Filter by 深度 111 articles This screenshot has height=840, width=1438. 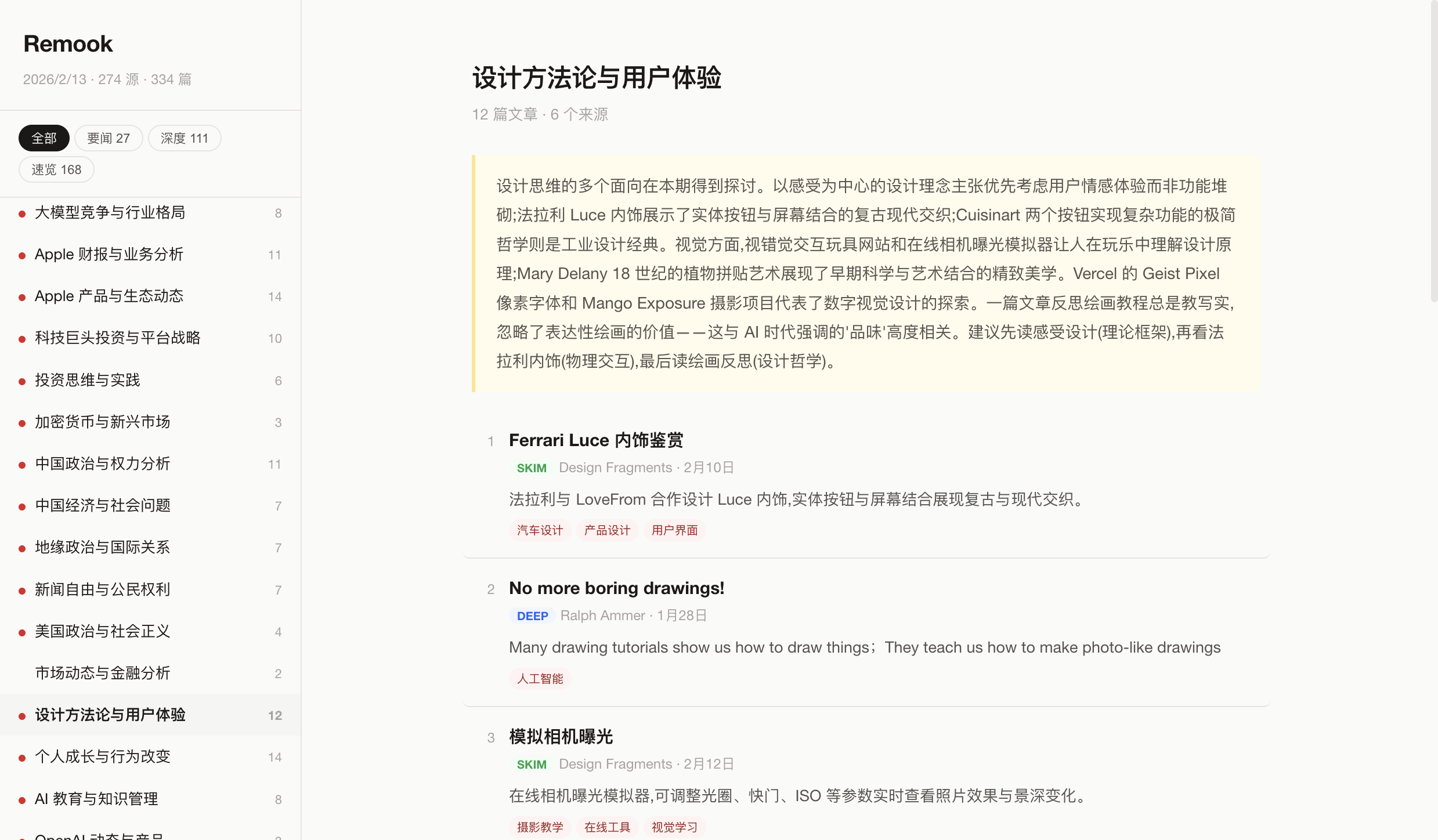184,138
